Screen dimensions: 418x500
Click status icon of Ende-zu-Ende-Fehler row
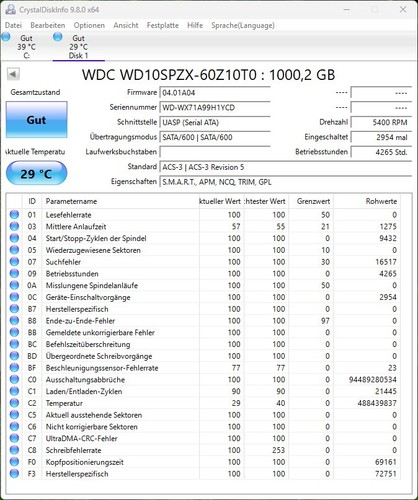click(14, 321)
